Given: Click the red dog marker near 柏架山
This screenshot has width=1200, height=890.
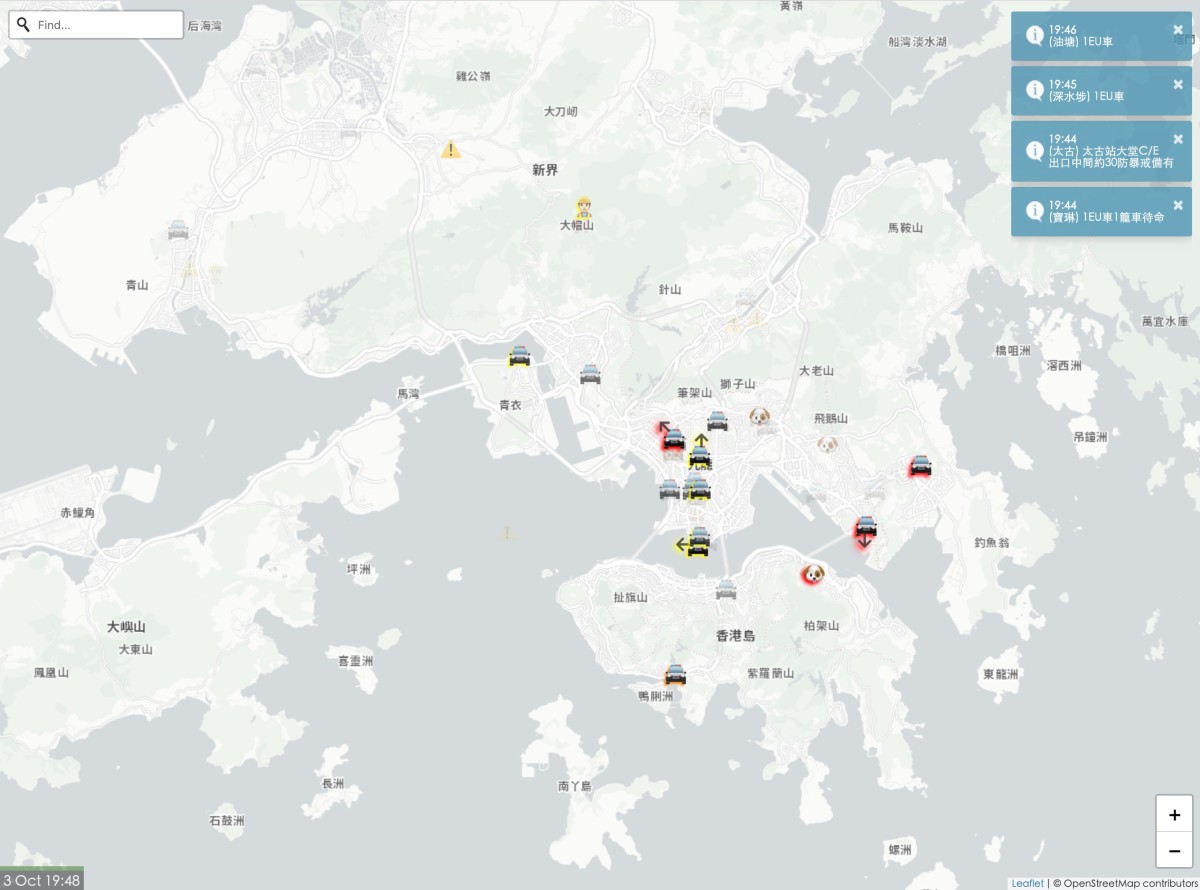Looking at the screenshot, I should tap(813, 574).
